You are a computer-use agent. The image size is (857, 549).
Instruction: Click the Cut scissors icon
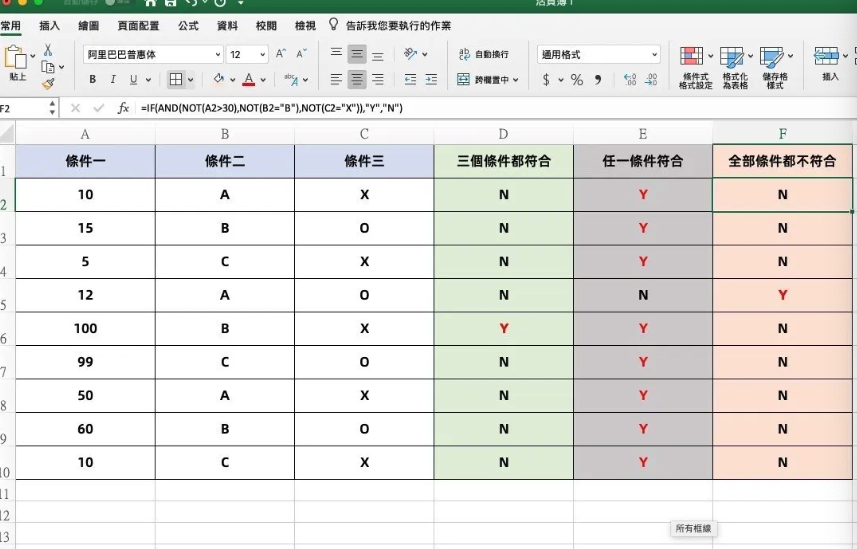point(48,50)
